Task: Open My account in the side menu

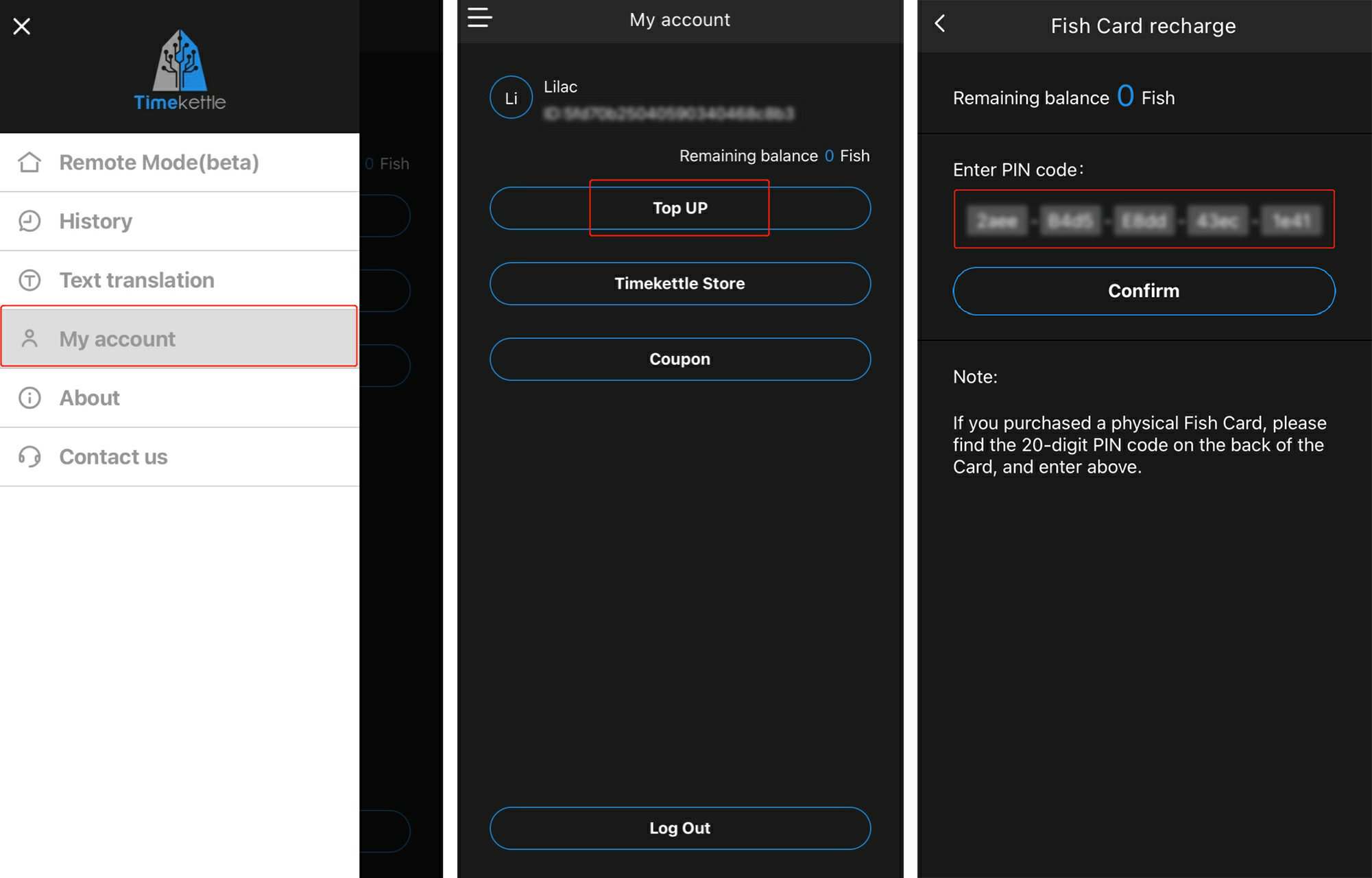Action: click(x=179, y=337)
